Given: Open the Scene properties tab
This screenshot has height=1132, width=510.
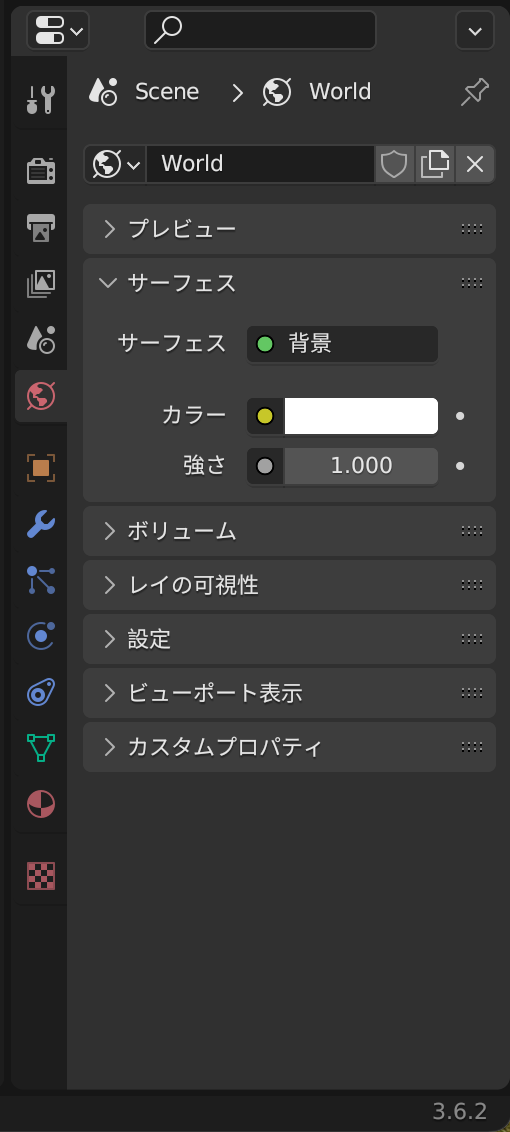Looking at the screenshot, I should click(x=40, y=339).
